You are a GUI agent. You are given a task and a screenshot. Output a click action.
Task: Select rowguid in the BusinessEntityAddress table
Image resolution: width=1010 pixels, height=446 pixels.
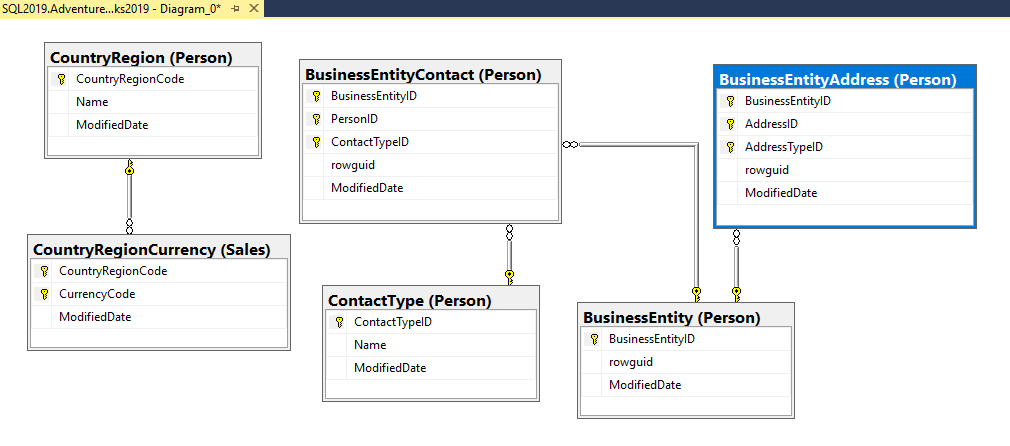pyautogui.click(x=767, y=170)
